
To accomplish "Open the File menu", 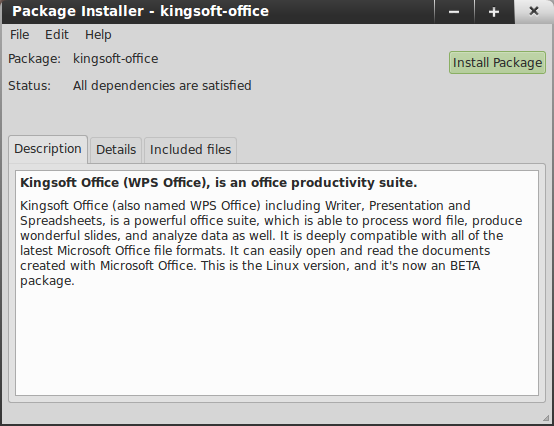I will 19,35.
